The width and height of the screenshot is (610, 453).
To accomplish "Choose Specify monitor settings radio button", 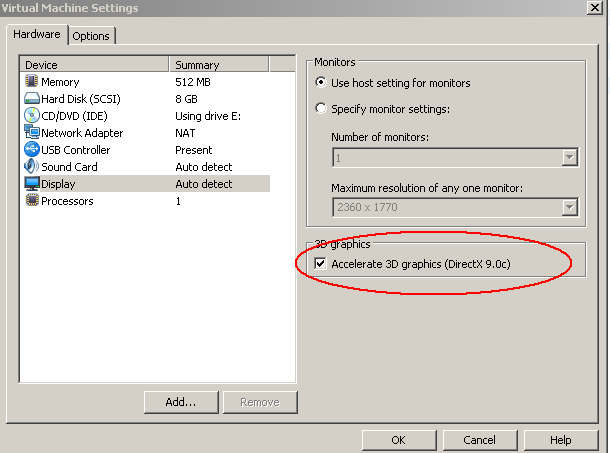I will click(321, 109).
